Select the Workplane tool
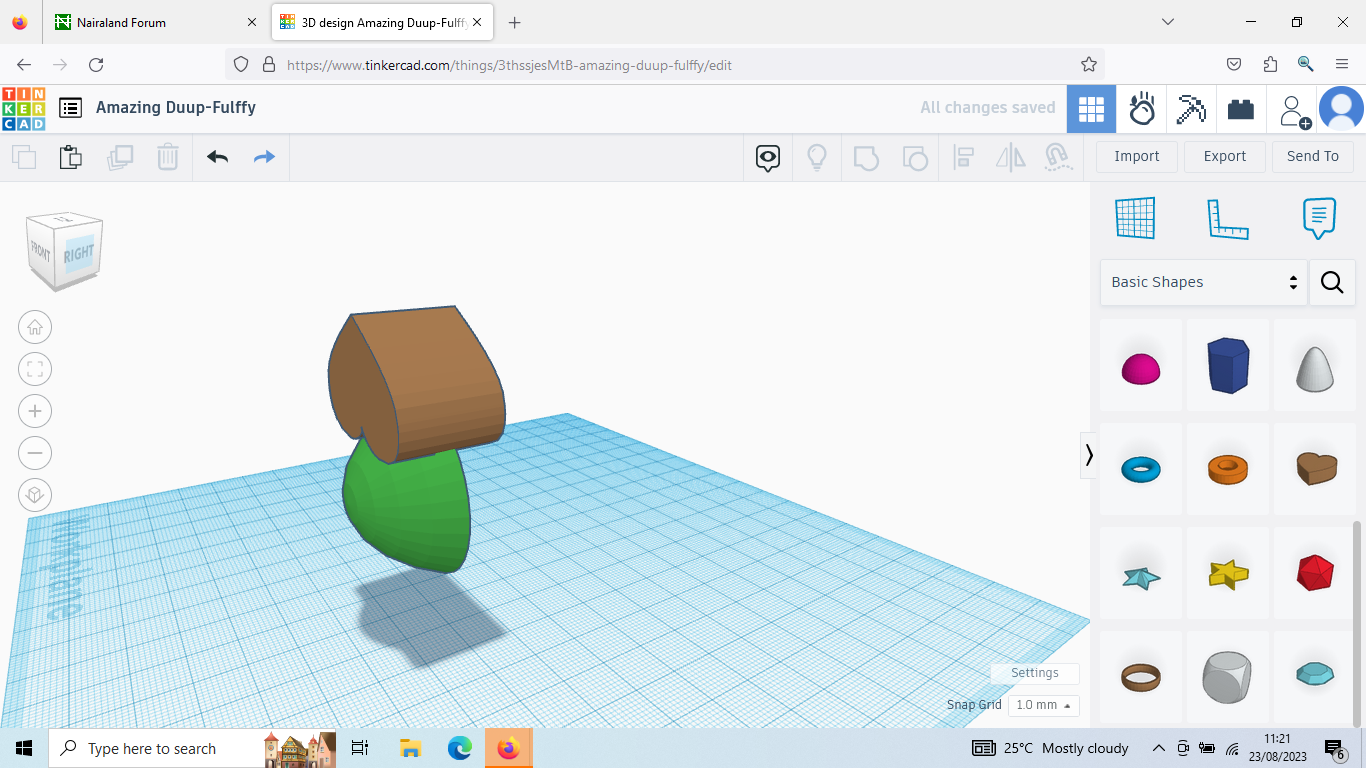Viewport: 1366px width, 768px height. click(1135, 218)
